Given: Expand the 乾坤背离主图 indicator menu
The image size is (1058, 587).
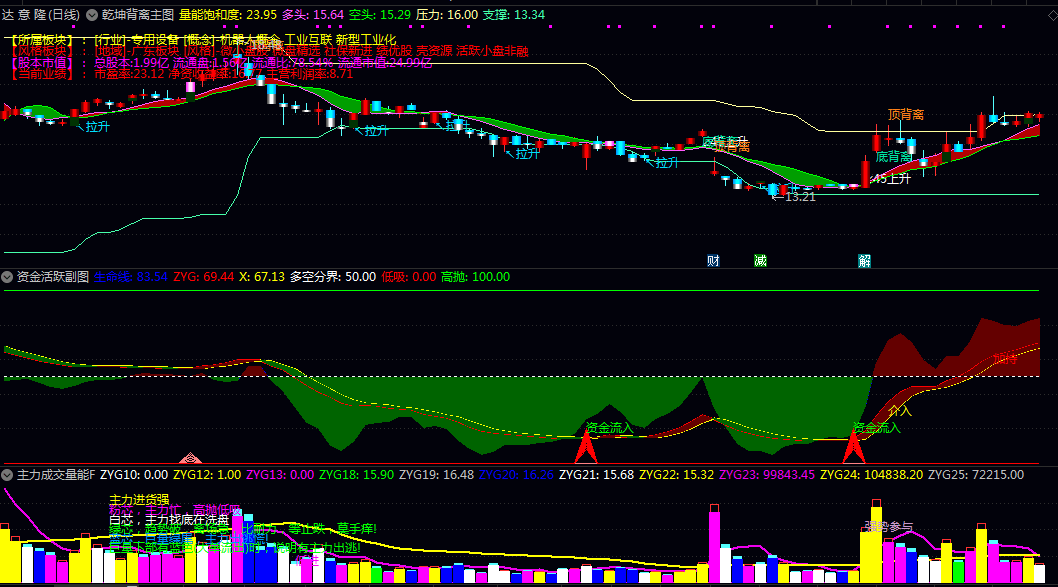Looking at the screenshot, I should point(92,15).
